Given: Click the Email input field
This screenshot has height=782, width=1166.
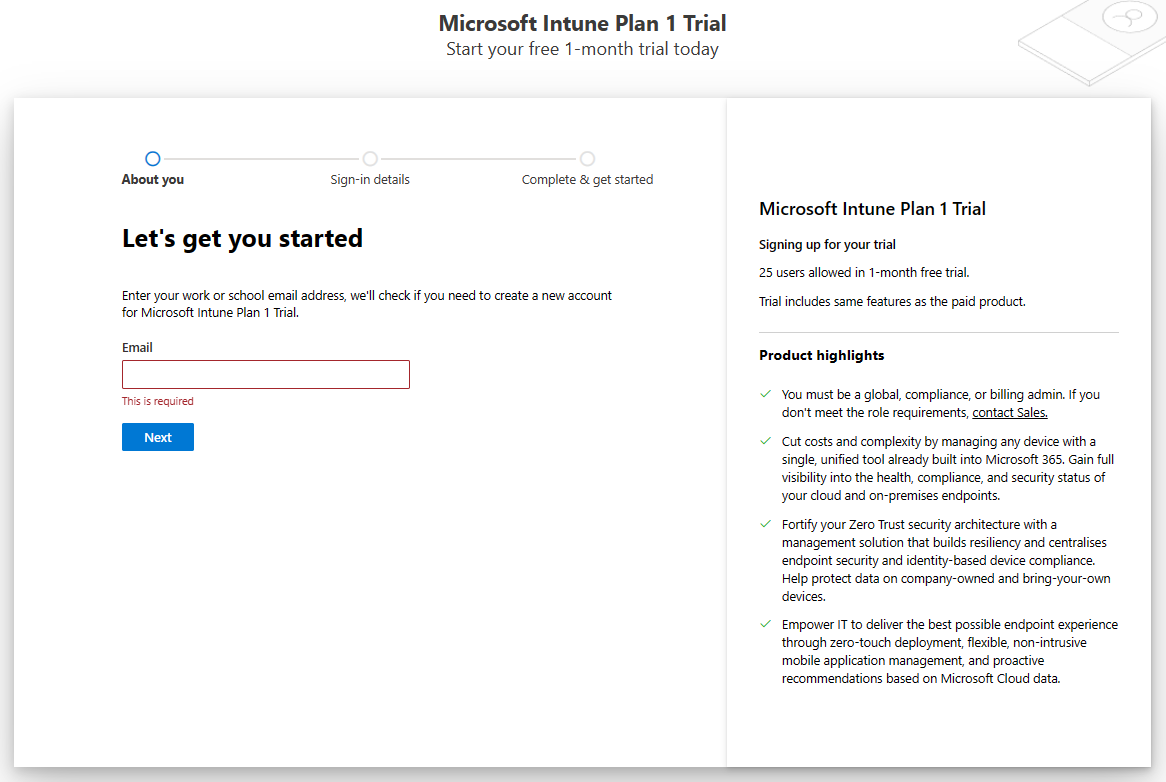Looking at the screenshot, I should (x=265, y=375).
